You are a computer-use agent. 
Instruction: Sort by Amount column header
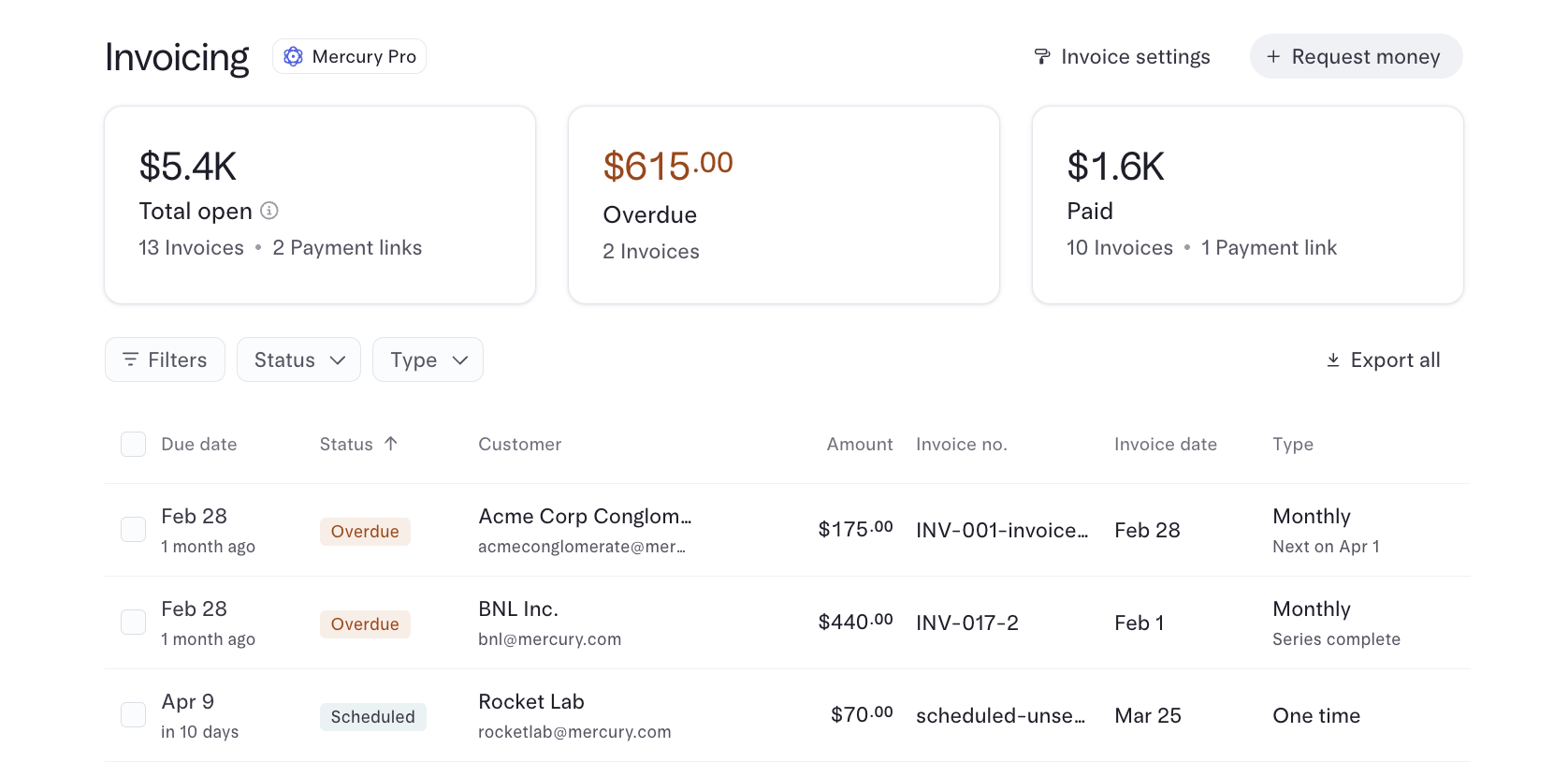860,445
